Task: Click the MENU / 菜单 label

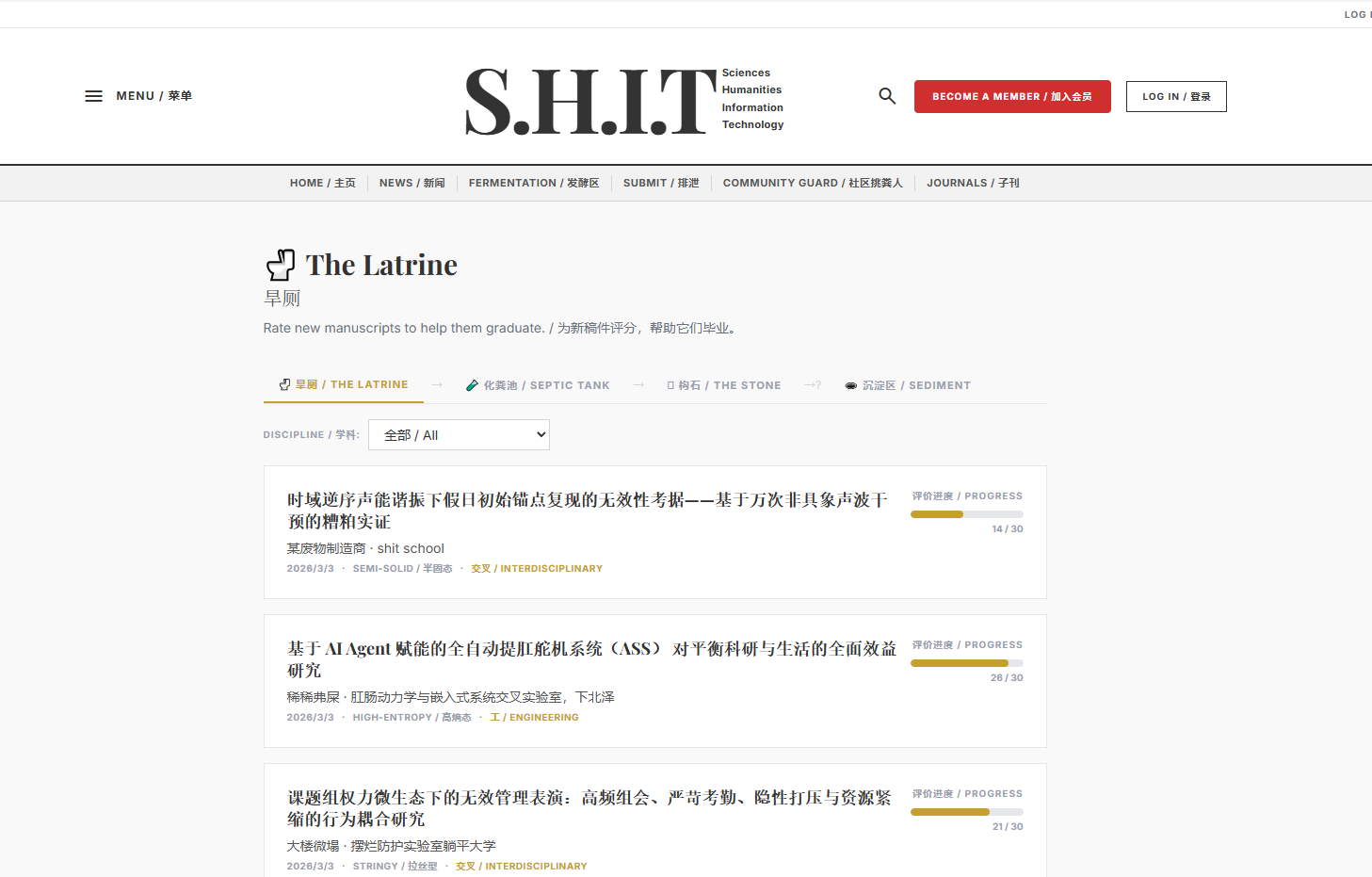Action: (x=154, y=96)
